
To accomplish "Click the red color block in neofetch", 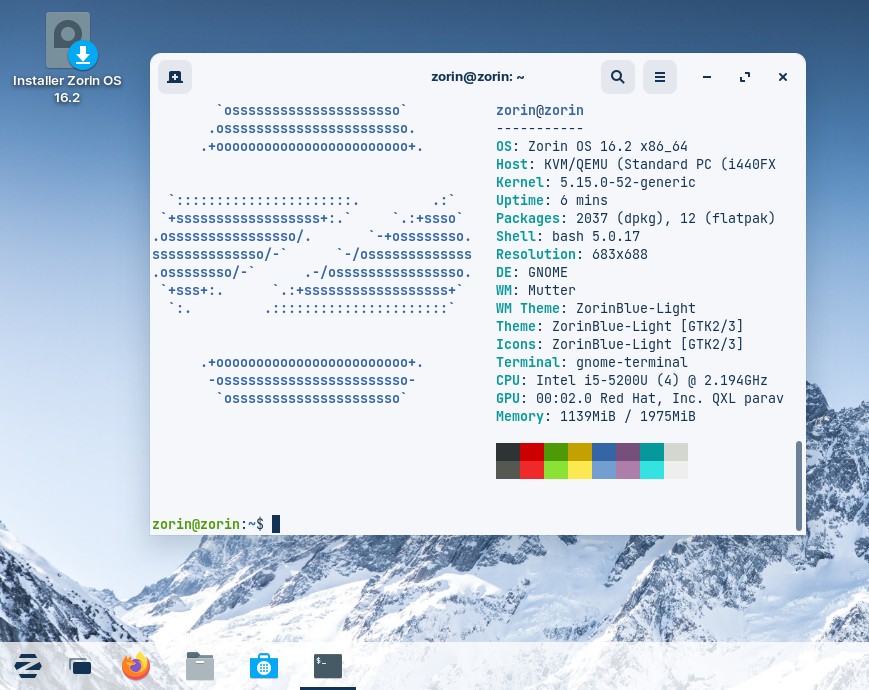I will coord(531,452).
